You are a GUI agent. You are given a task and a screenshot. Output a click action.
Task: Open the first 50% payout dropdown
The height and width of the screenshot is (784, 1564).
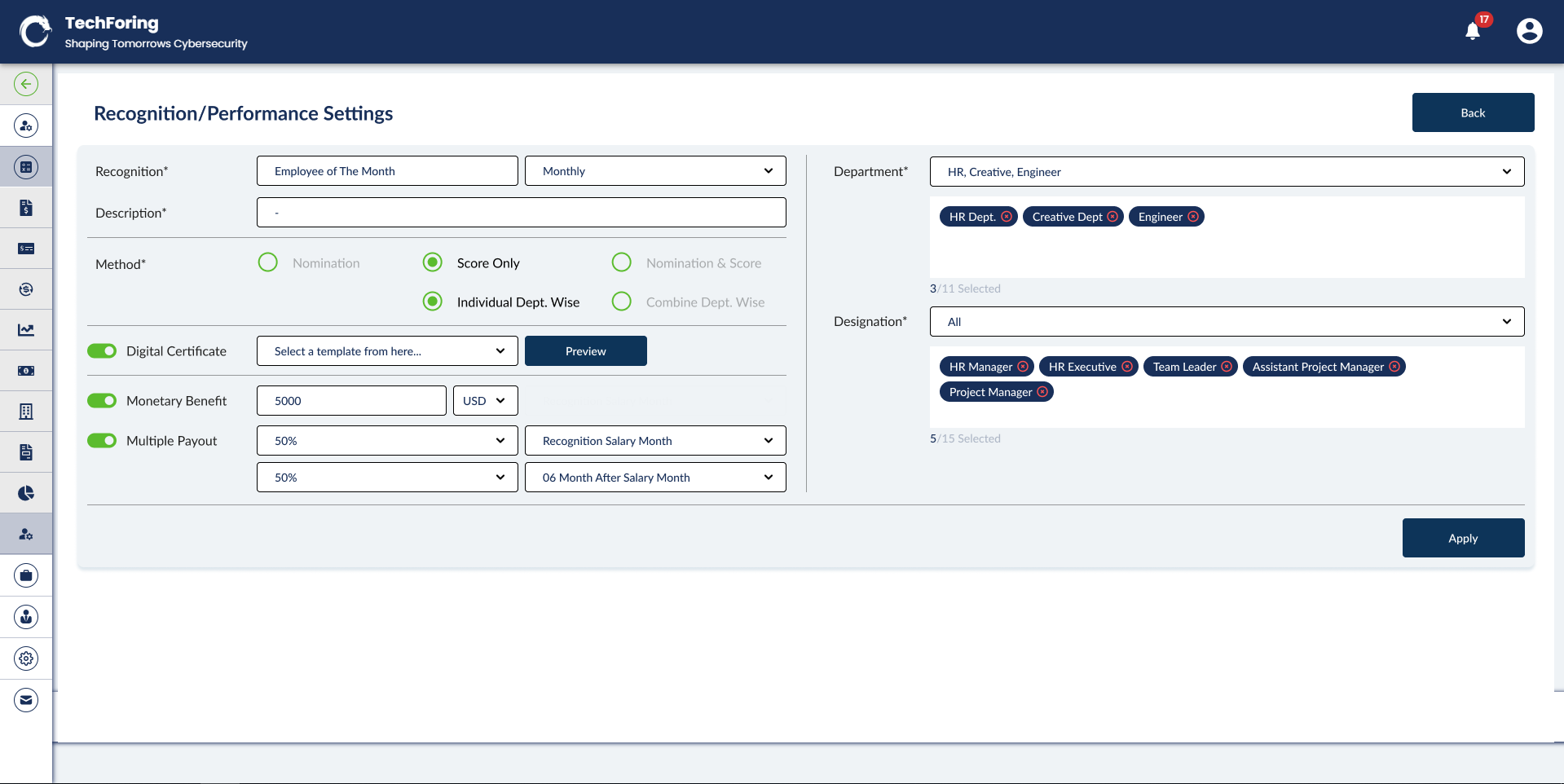(387, 441)
